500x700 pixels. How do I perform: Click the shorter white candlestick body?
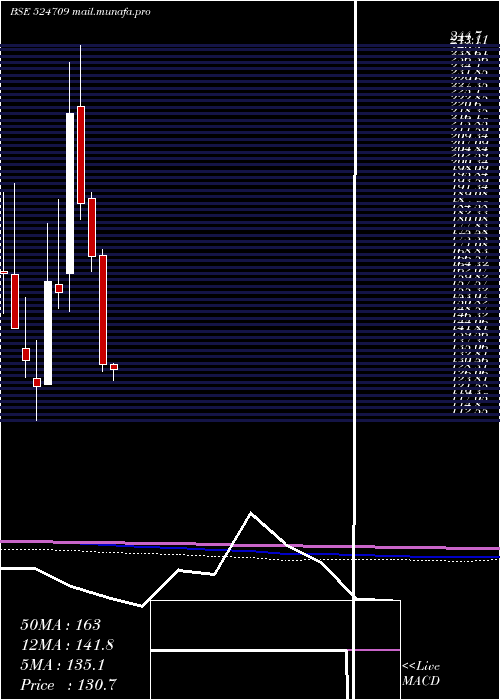[48, 333]
